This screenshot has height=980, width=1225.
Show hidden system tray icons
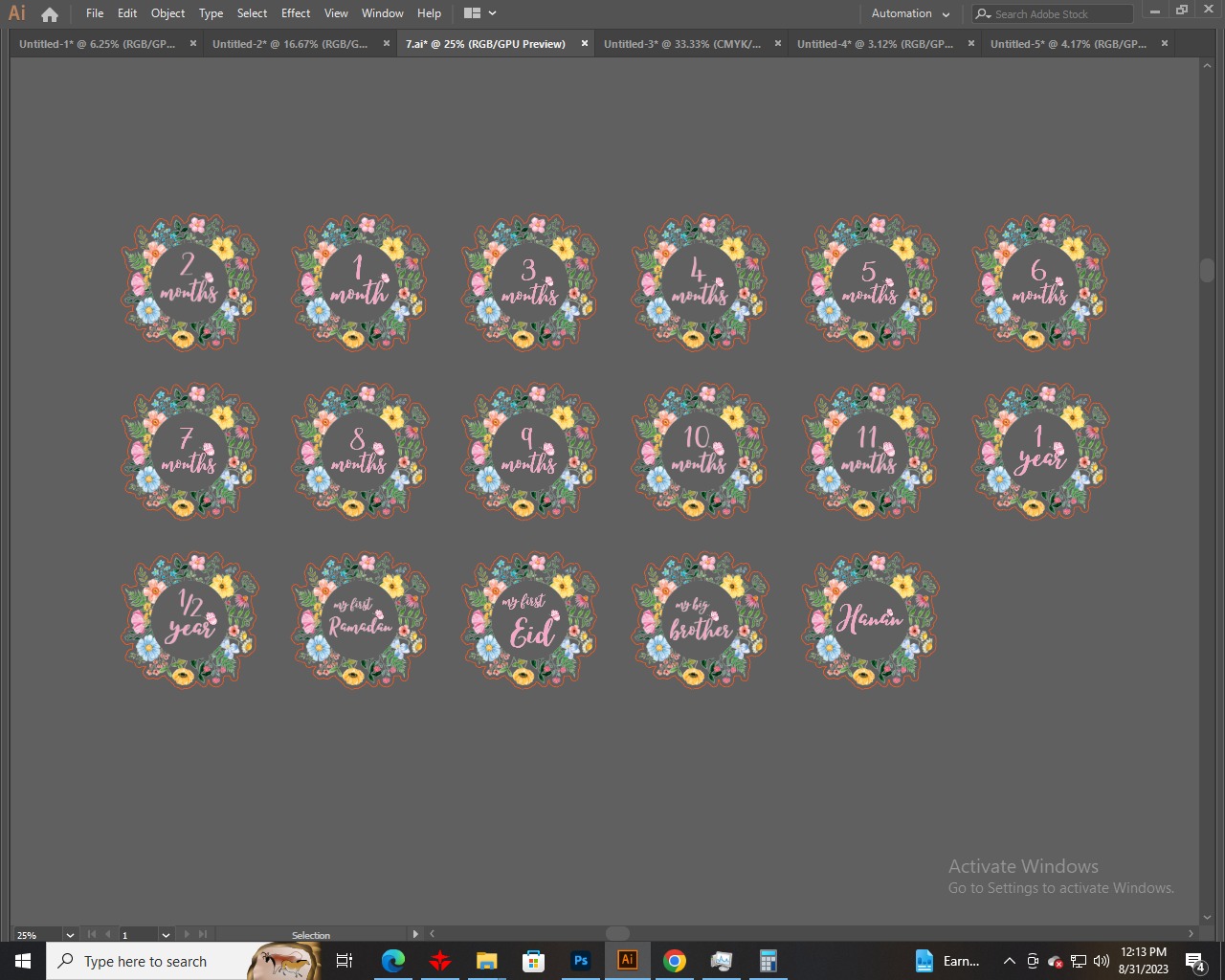click(x=1009, y=961)
